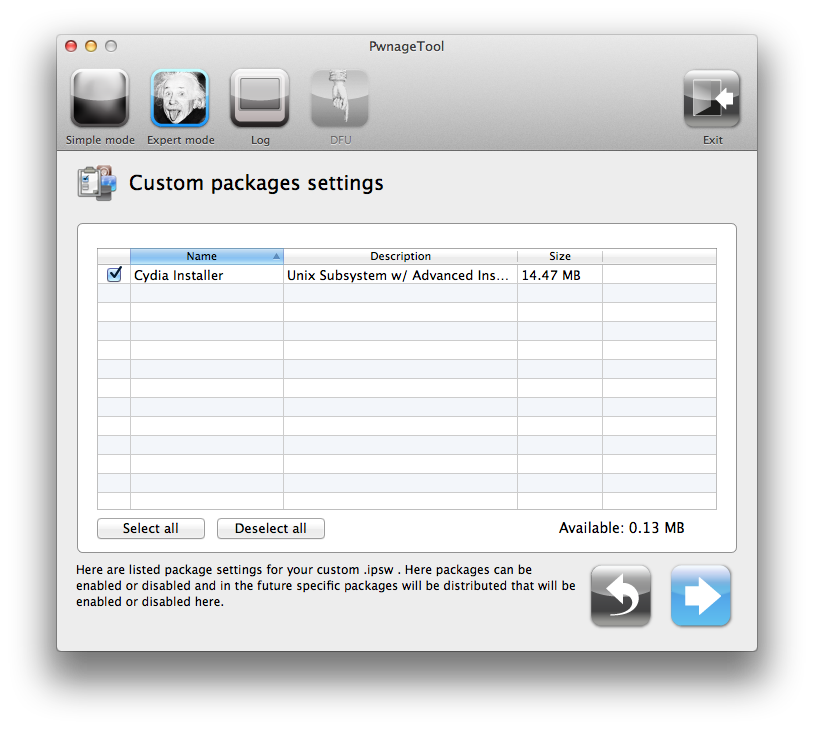The height and width of the screenshot is (730, 814).
Task: Click the Size column header
Action: coord(560,256)
